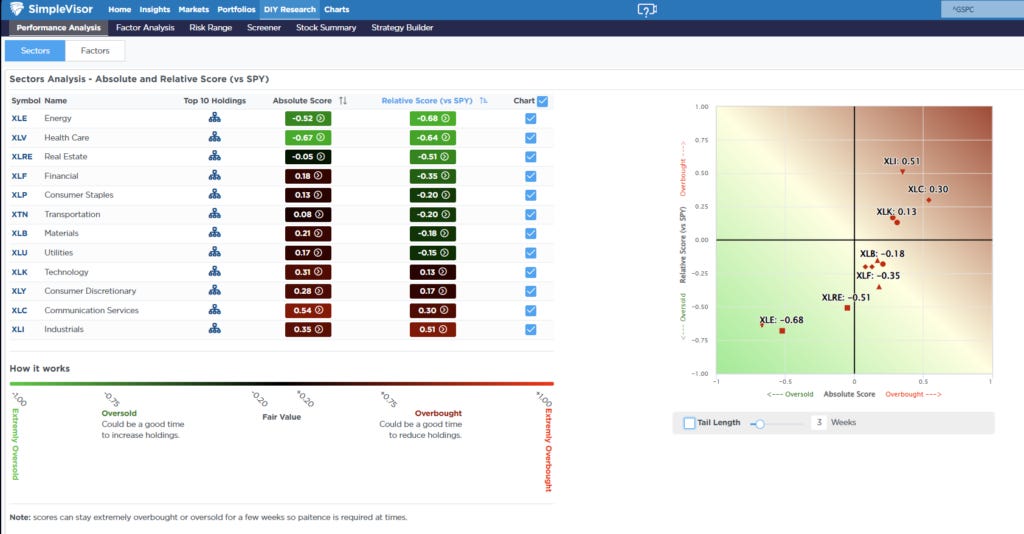Screen dimensions: 1024x534
Task: Open Top 10 Holdings icon for Utilities
Action: (x=214, y=252)
